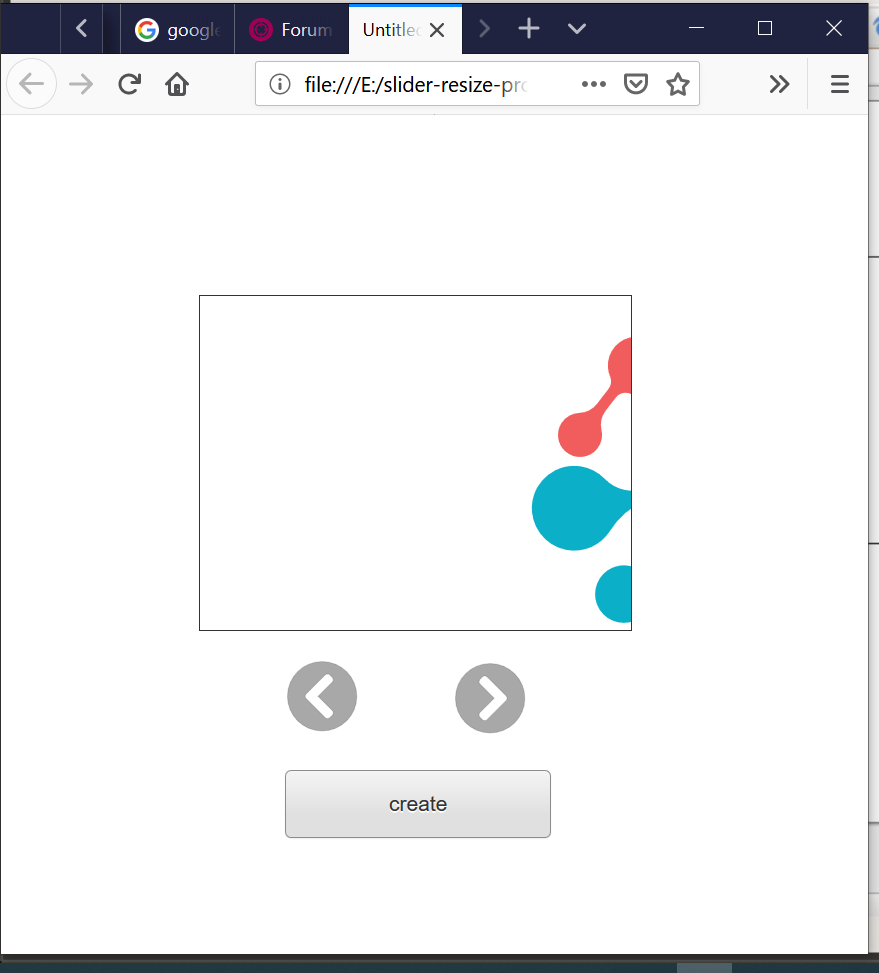879x973 pixels.
Task: Click the create button
Action: tap(417, 804)
